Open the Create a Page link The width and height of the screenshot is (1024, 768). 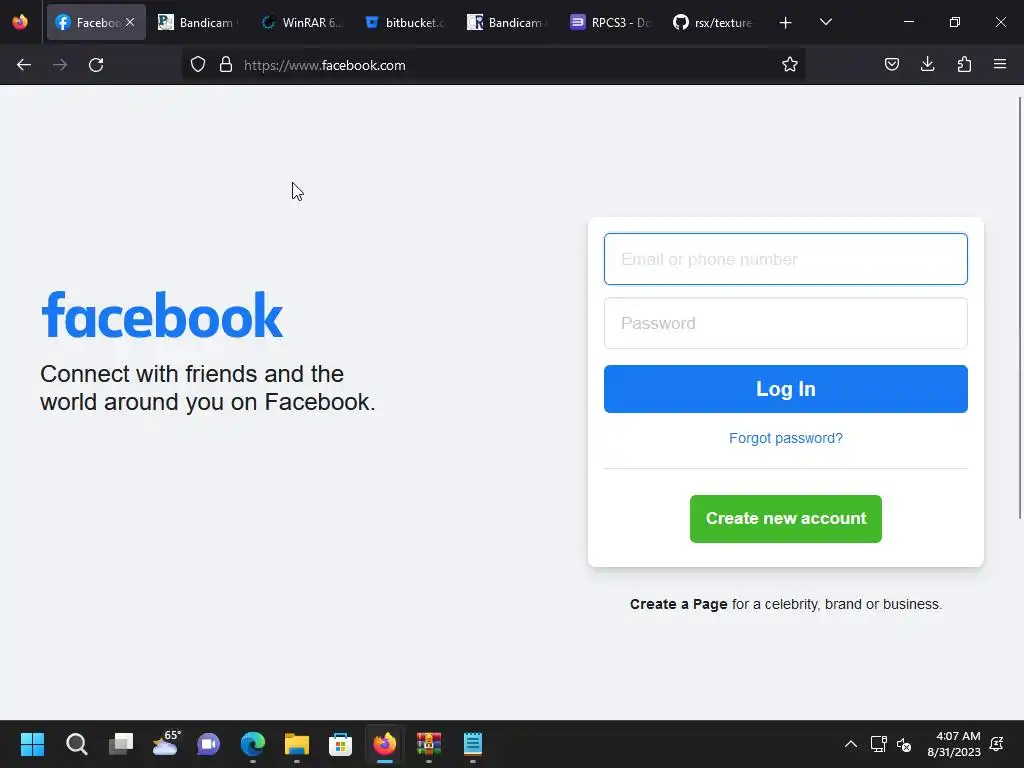coord(679,604)
